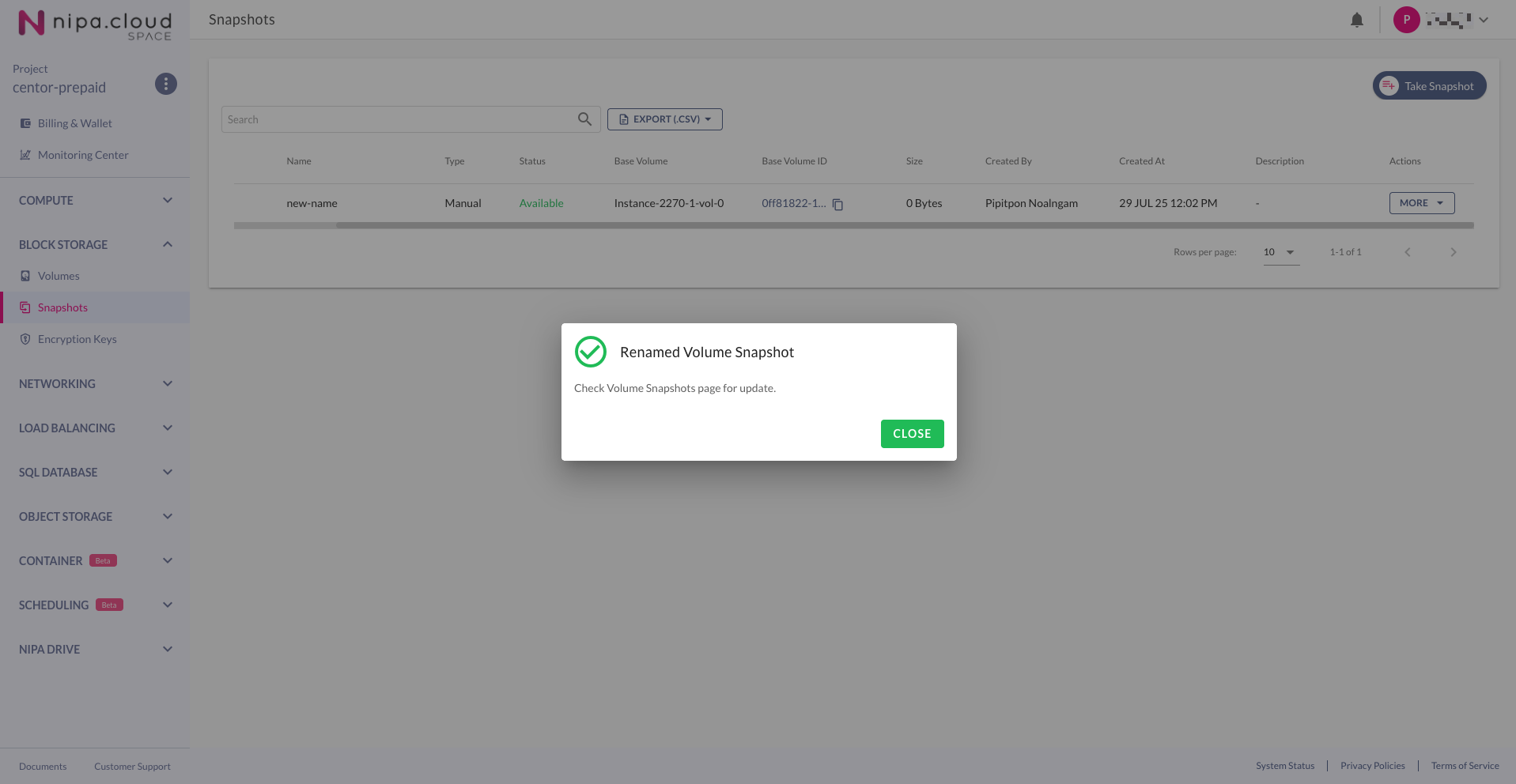
Task: Copy the Base Volume ID
Action: click(837, 204)
